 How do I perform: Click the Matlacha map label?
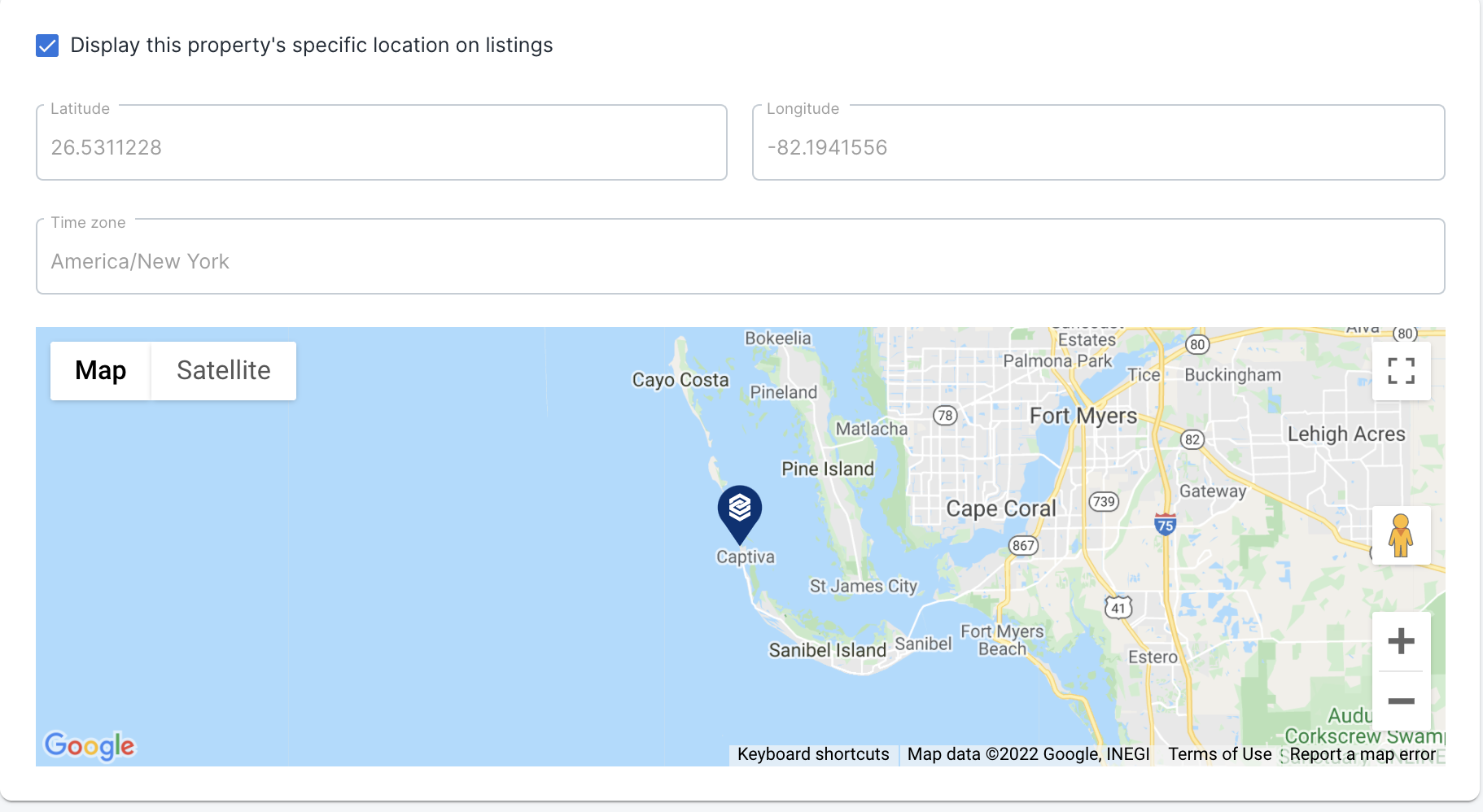(x=872, y=429)
